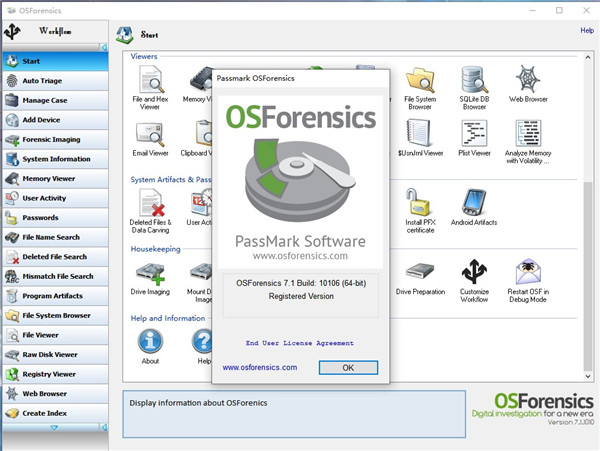Open Raw Disk Viewer sidebar entry

[x=55, y=355]
